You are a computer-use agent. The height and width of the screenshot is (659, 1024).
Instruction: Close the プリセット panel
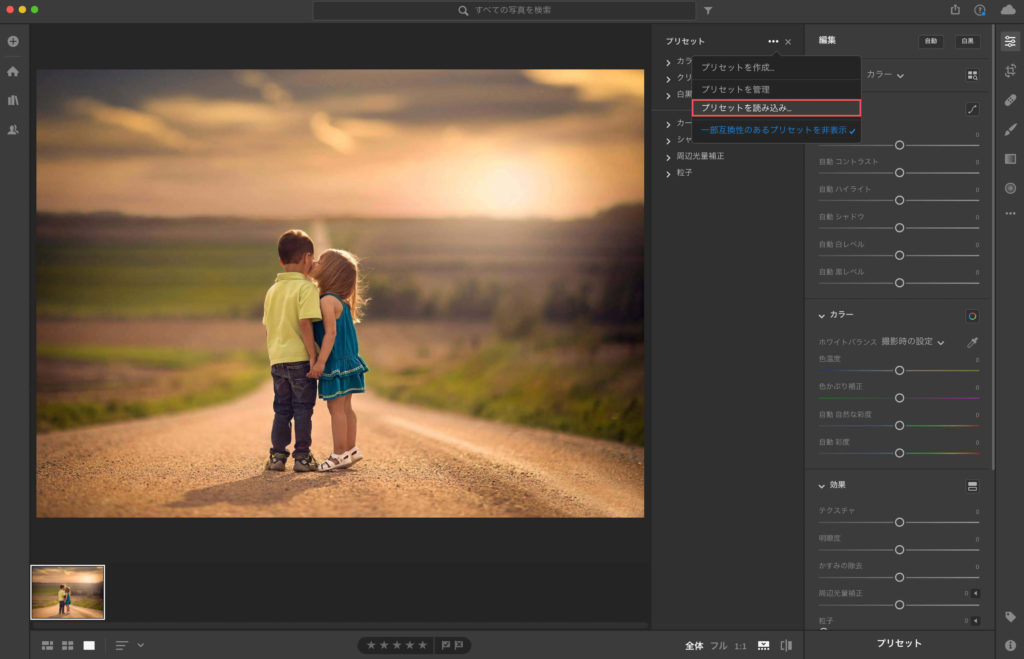pyautogui.click(x=788, y=42)
